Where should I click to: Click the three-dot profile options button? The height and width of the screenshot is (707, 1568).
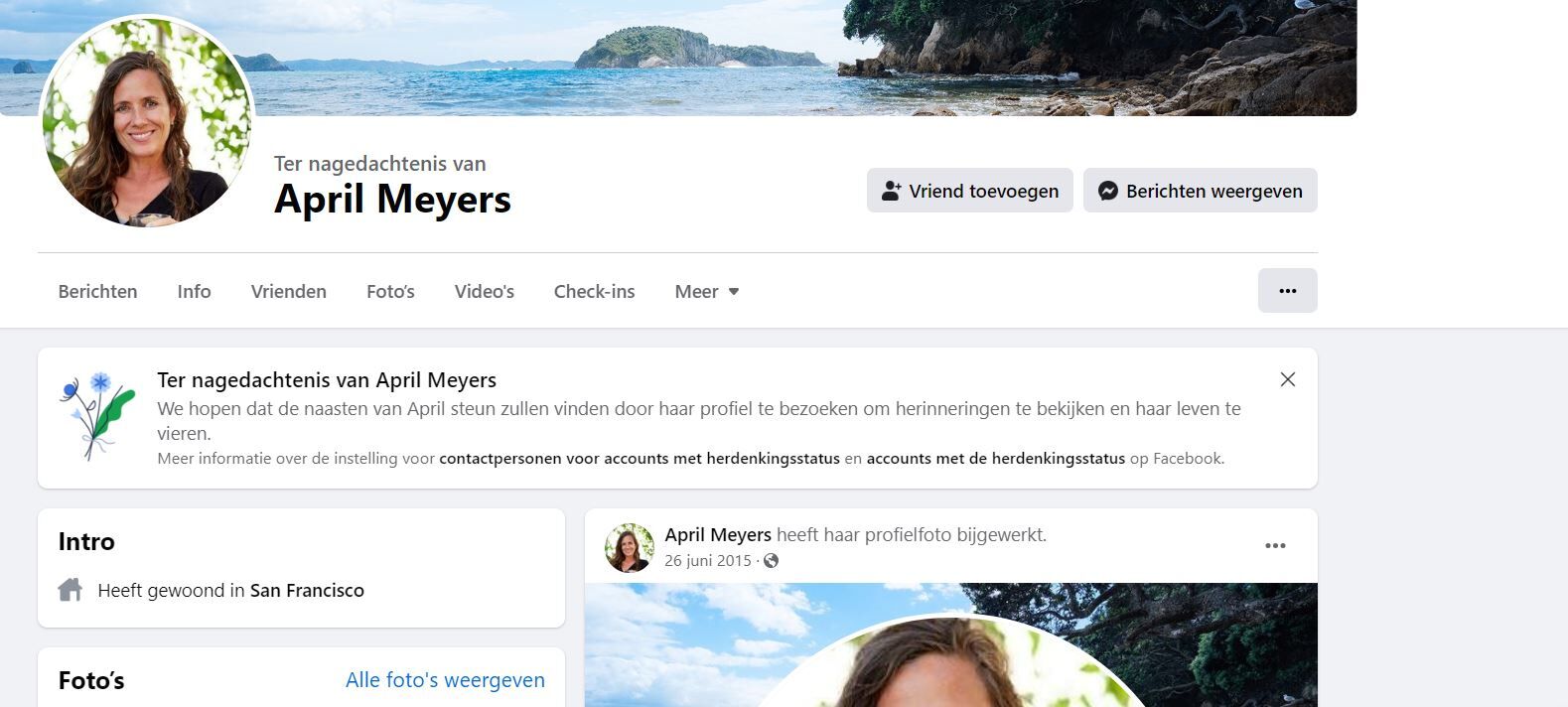click(1287, 291)
